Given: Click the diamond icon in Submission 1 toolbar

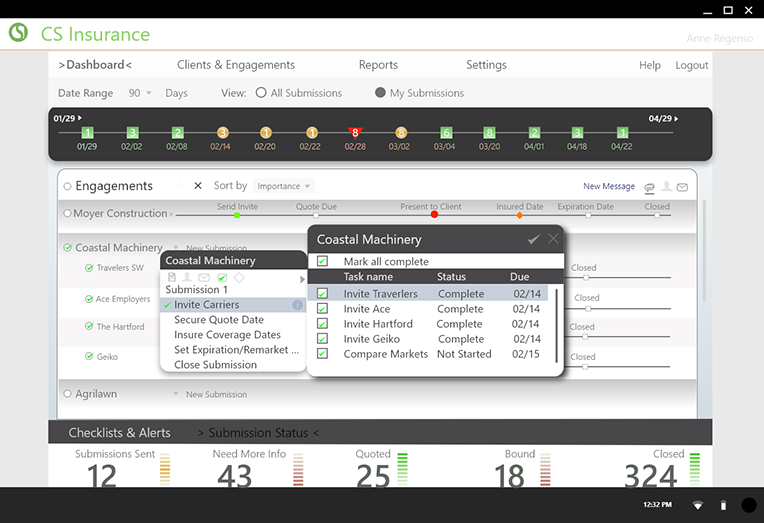Looking at the screenshot, I should (x=238, y=277).
